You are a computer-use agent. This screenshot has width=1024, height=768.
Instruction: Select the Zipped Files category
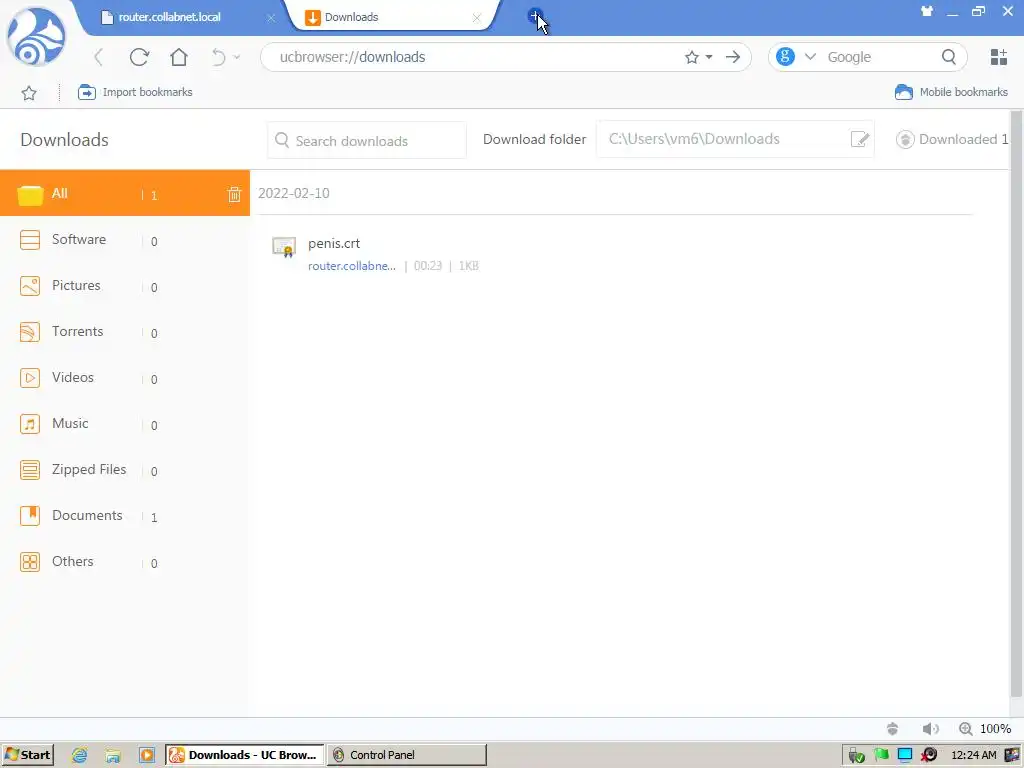click(x=125, y=470)
